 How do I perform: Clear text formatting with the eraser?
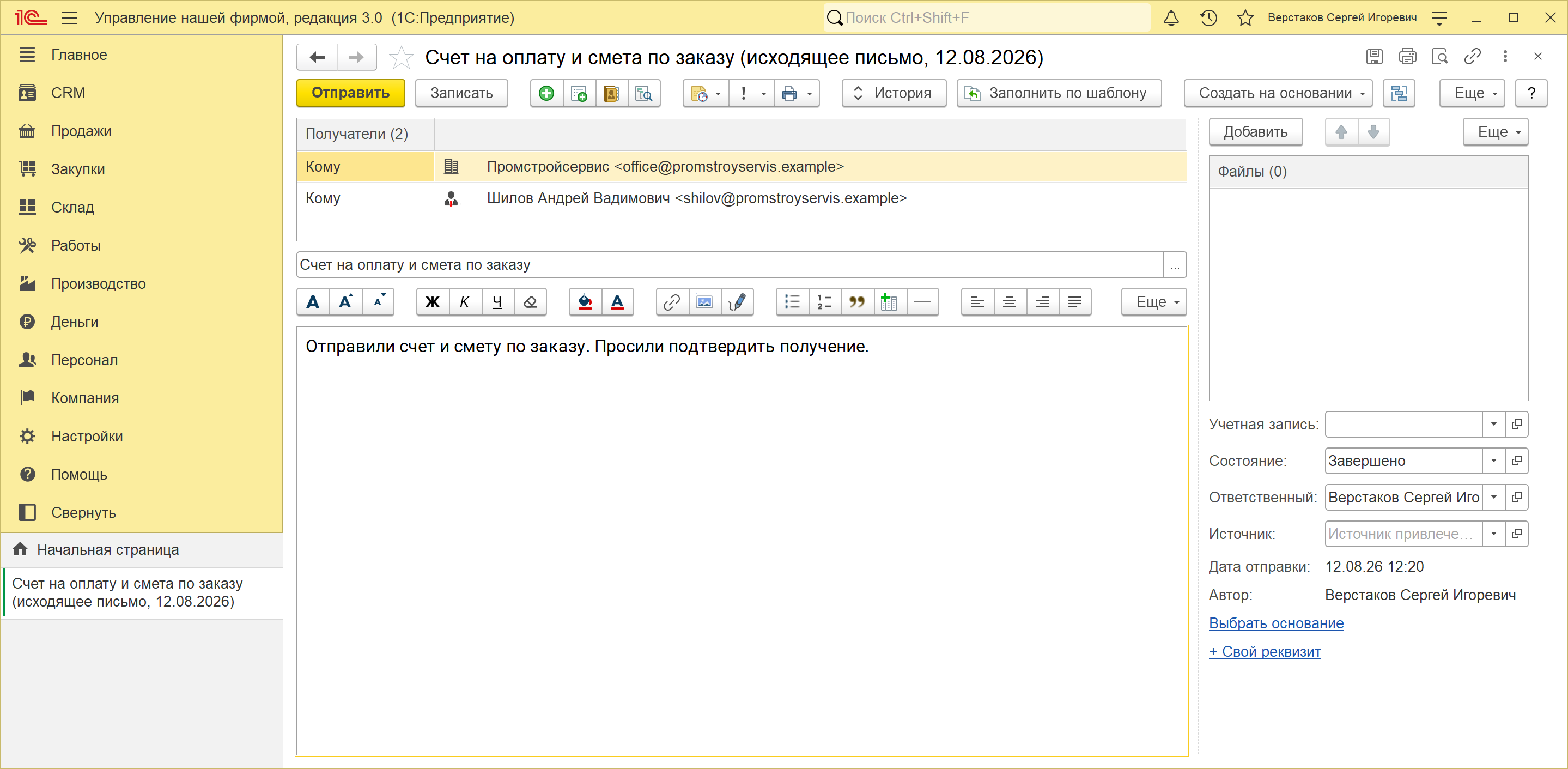(x=530, y=302)
